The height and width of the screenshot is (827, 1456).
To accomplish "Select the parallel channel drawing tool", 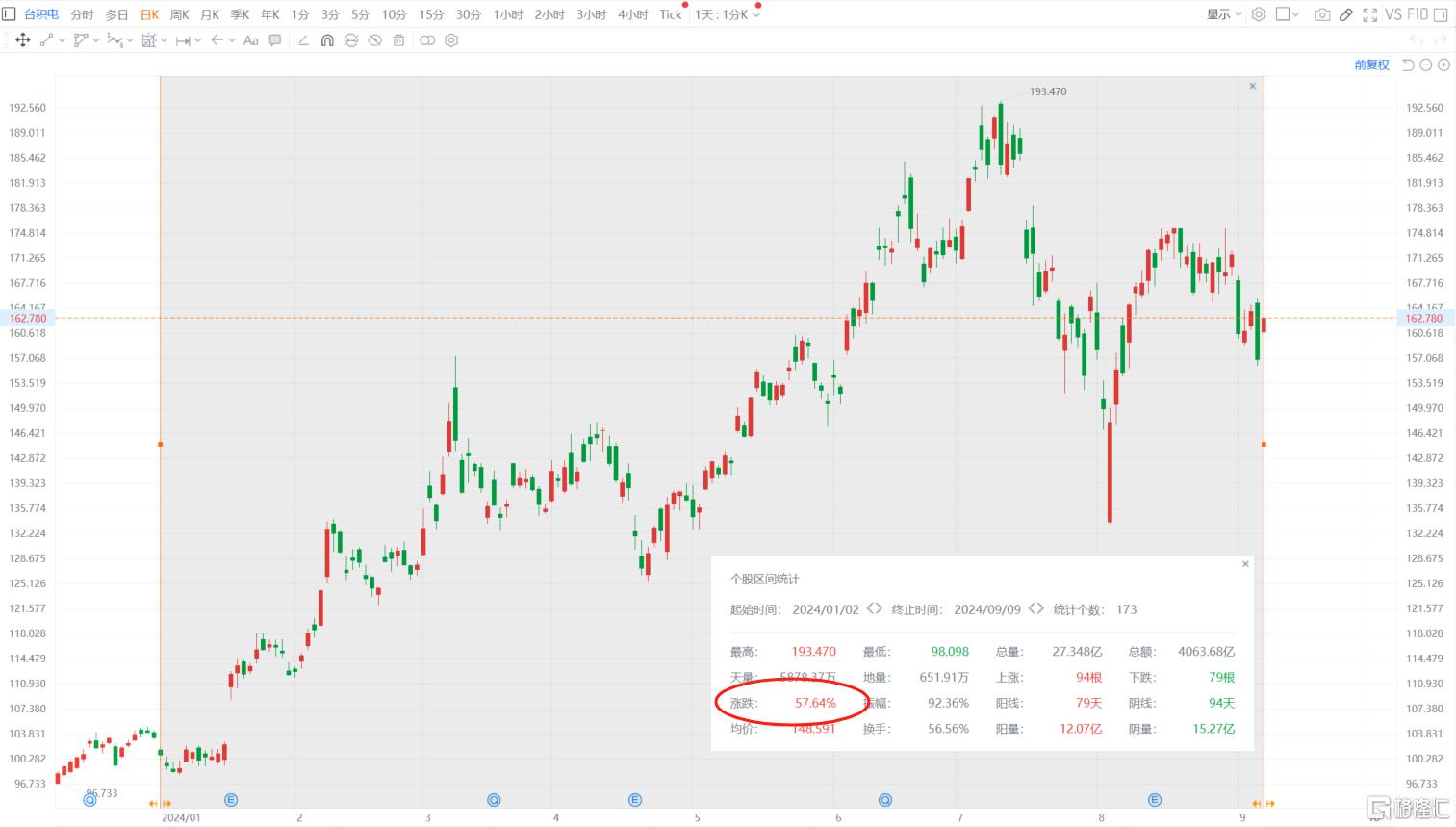I will tap(81, 40).
